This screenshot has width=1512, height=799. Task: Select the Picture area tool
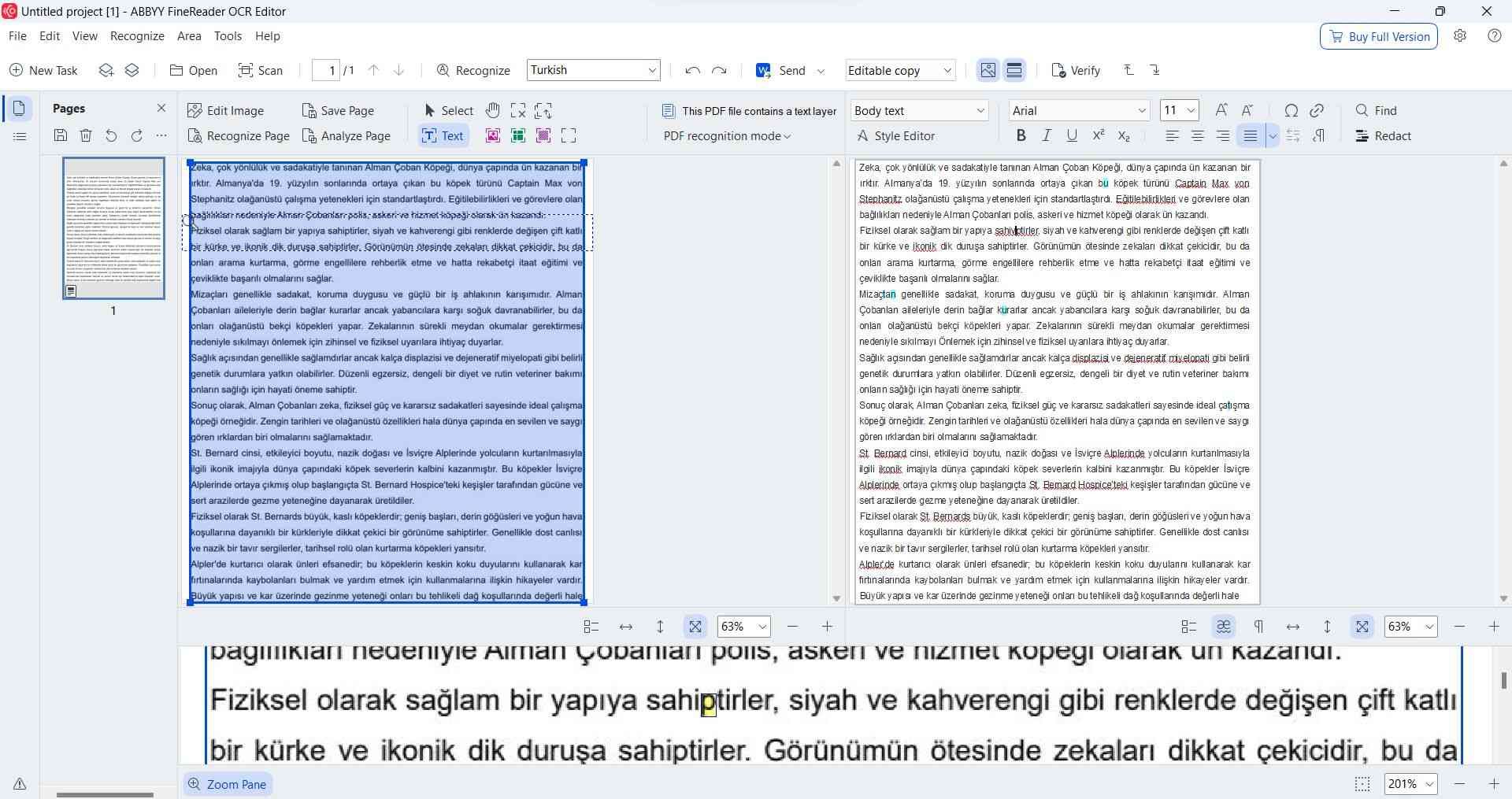coord(492,135)
